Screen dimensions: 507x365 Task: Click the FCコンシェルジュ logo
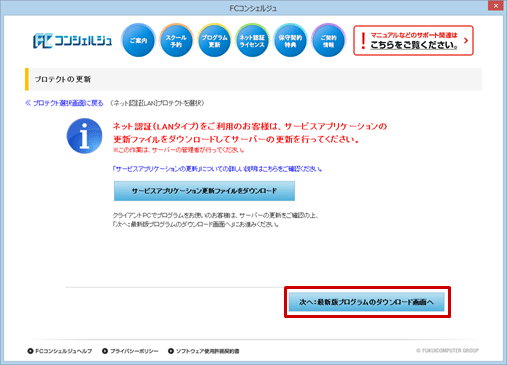pos(72,41)
